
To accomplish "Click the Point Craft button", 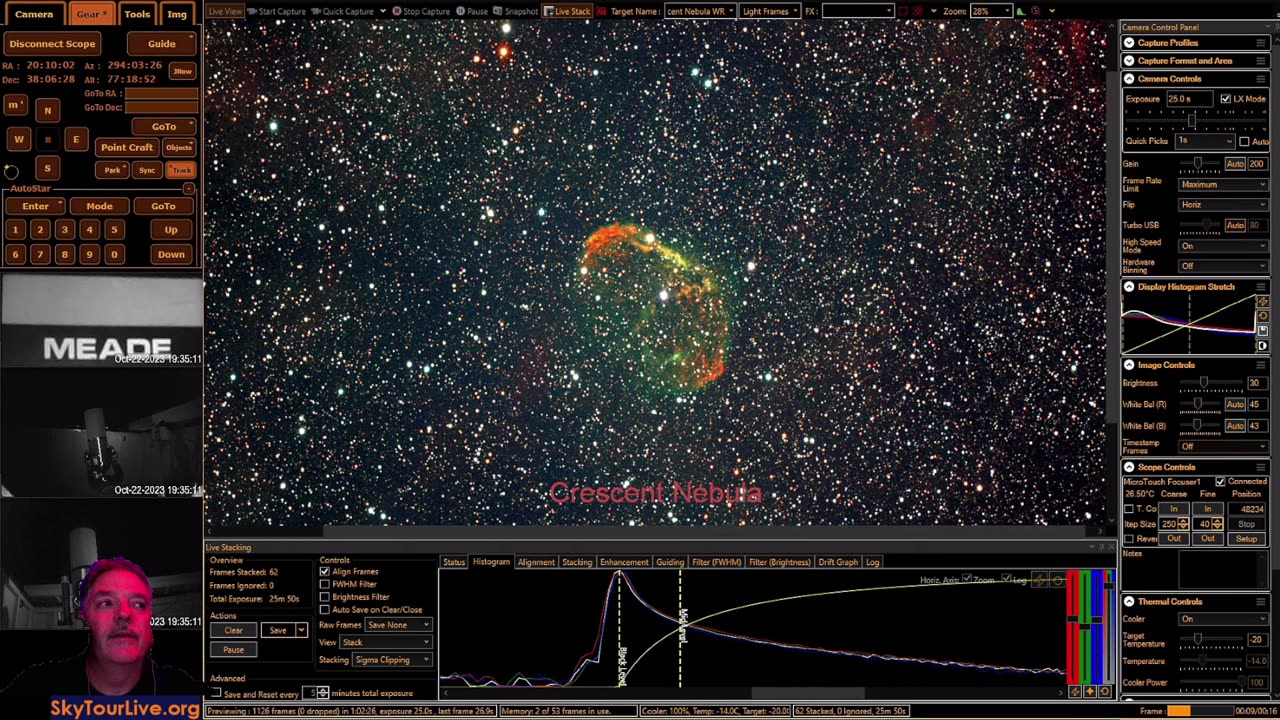I will [x=127, y=147].
